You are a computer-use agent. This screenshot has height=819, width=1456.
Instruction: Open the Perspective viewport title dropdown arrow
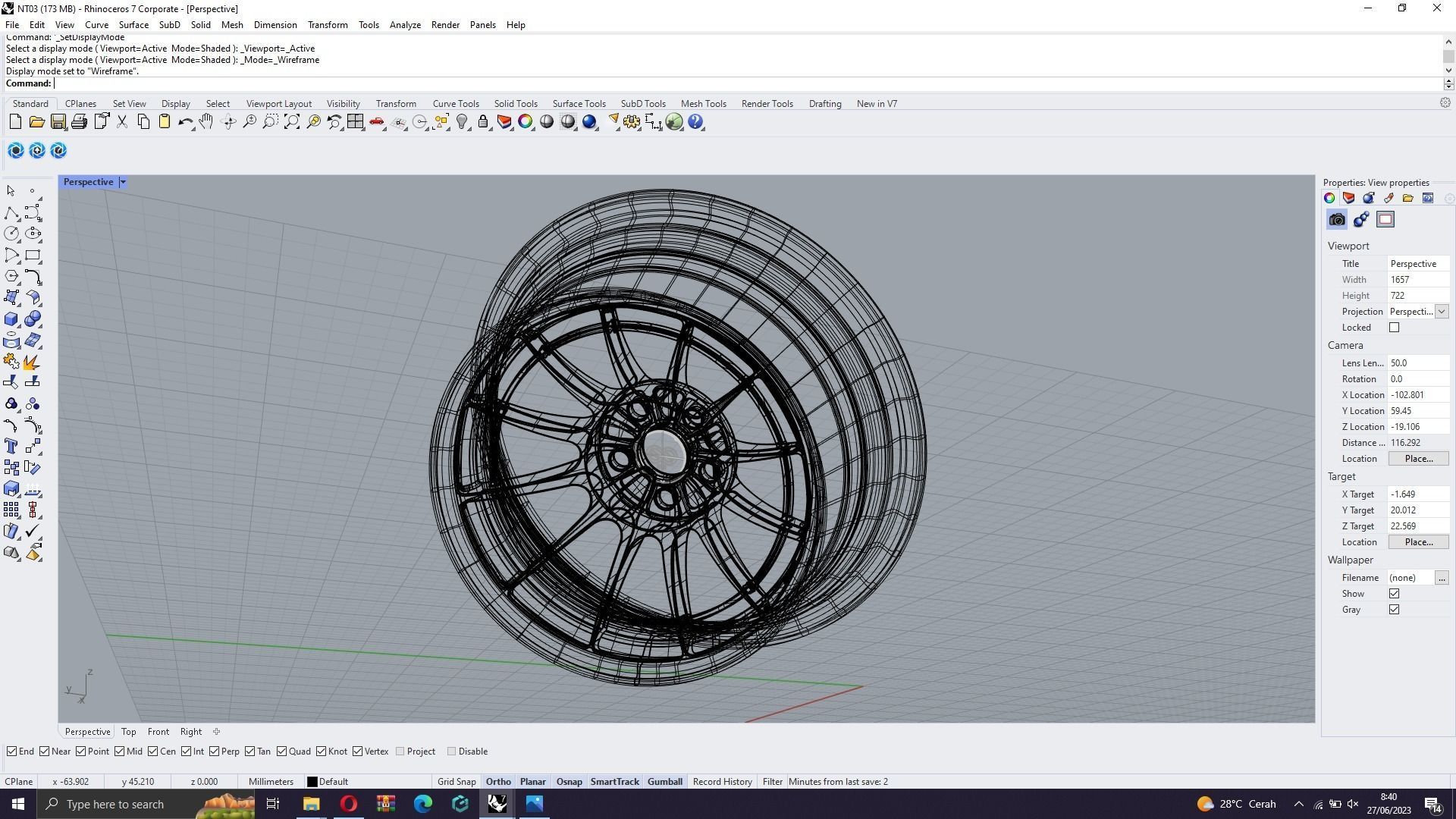click(x=123, y=182)
